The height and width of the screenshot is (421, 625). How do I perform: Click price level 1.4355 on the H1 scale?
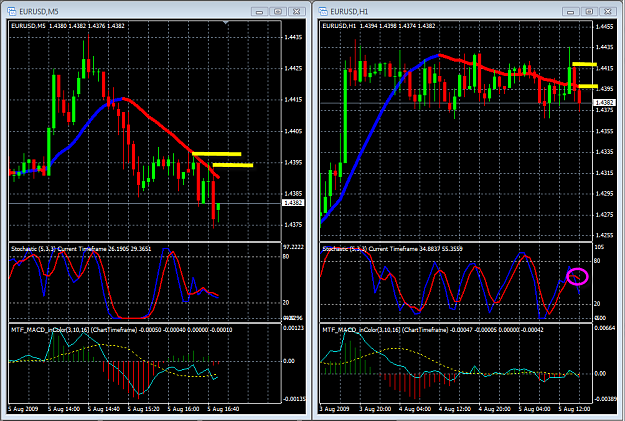[604, 131]
